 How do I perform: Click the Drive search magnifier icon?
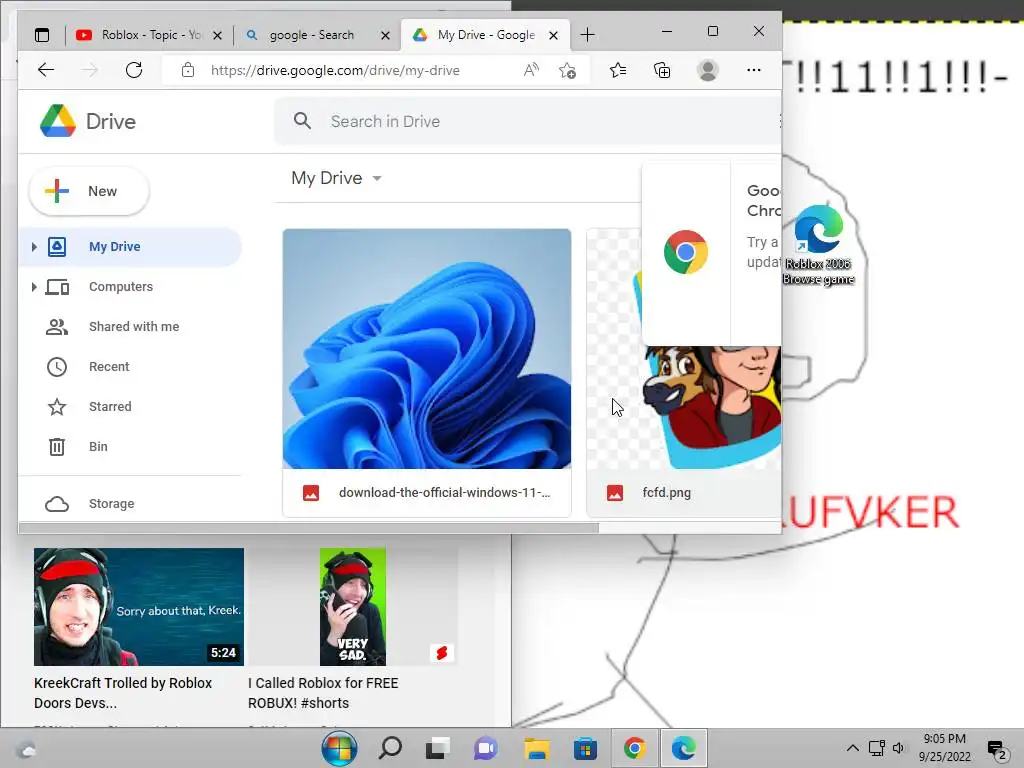pyautogui.click(x=302, y=121)
